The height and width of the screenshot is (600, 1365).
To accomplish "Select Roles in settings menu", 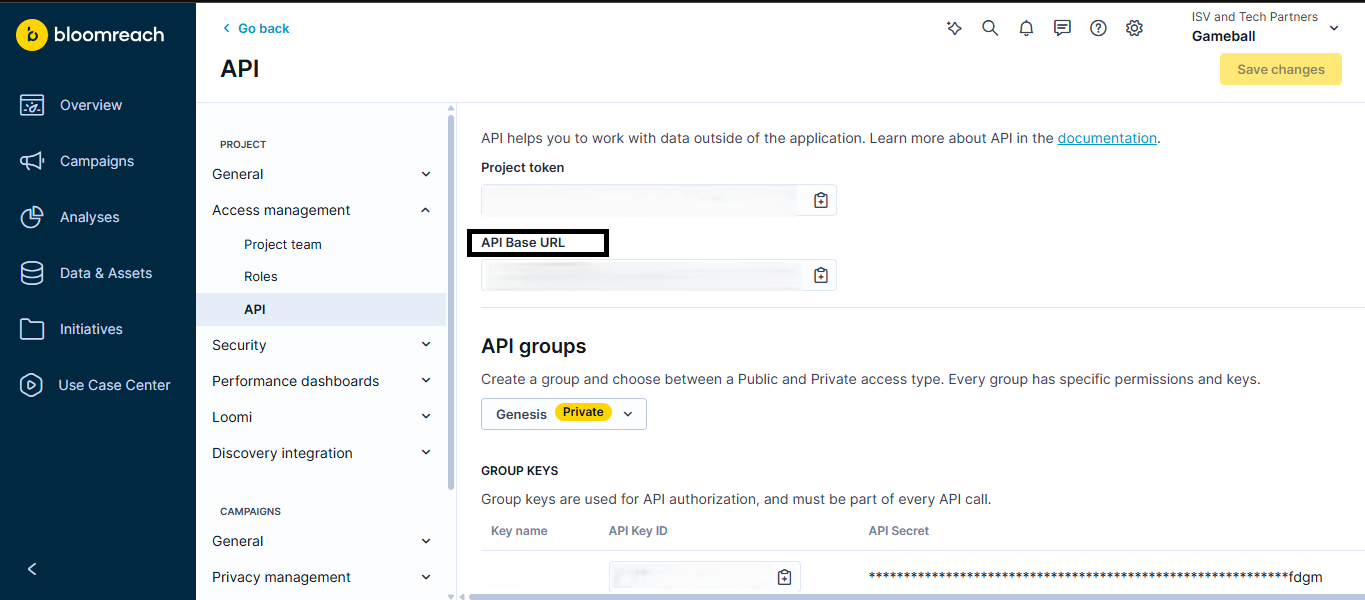I will 261,276.
